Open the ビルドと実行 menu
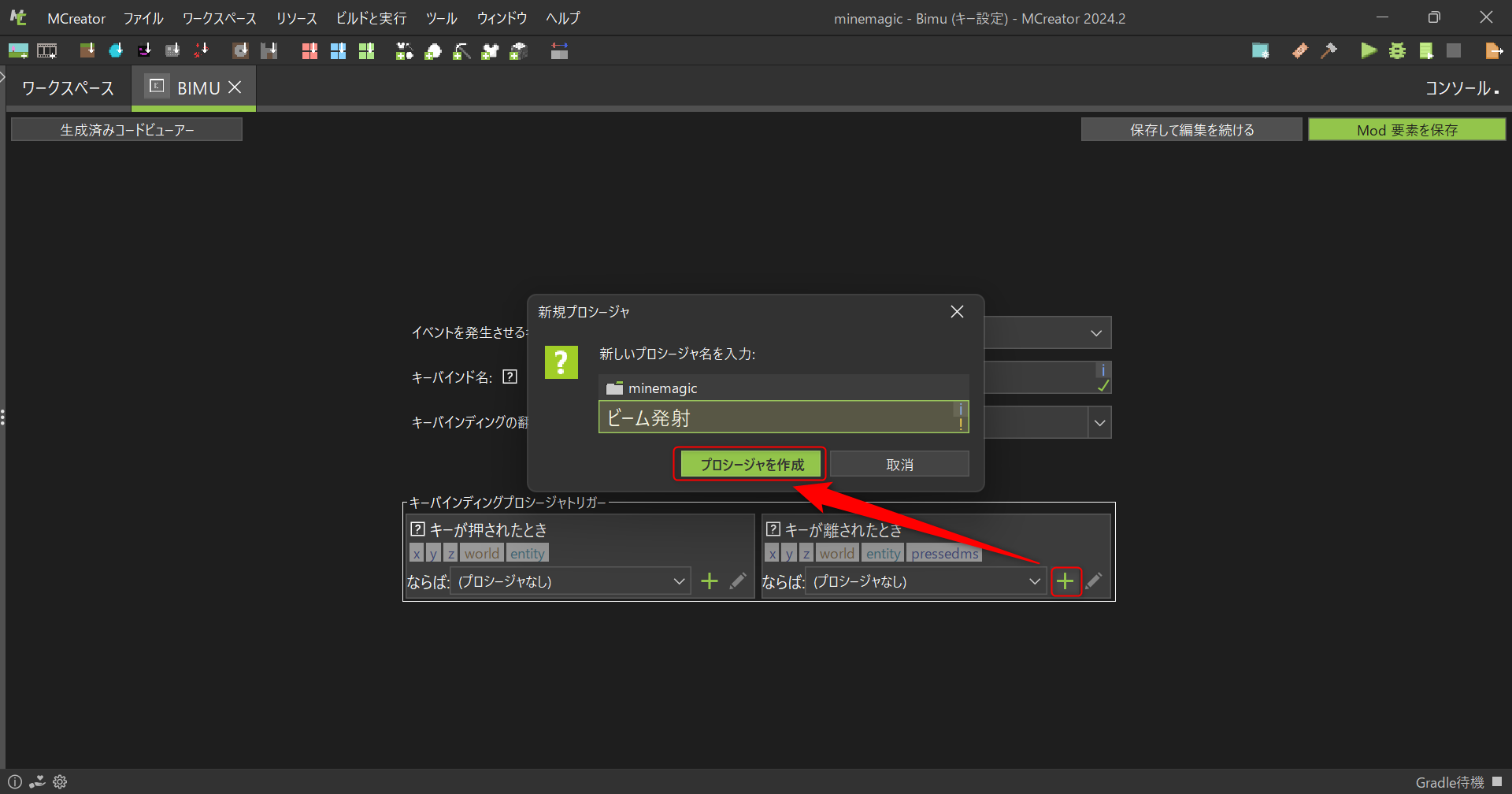 pyautogui.click(x=372, y=18)
